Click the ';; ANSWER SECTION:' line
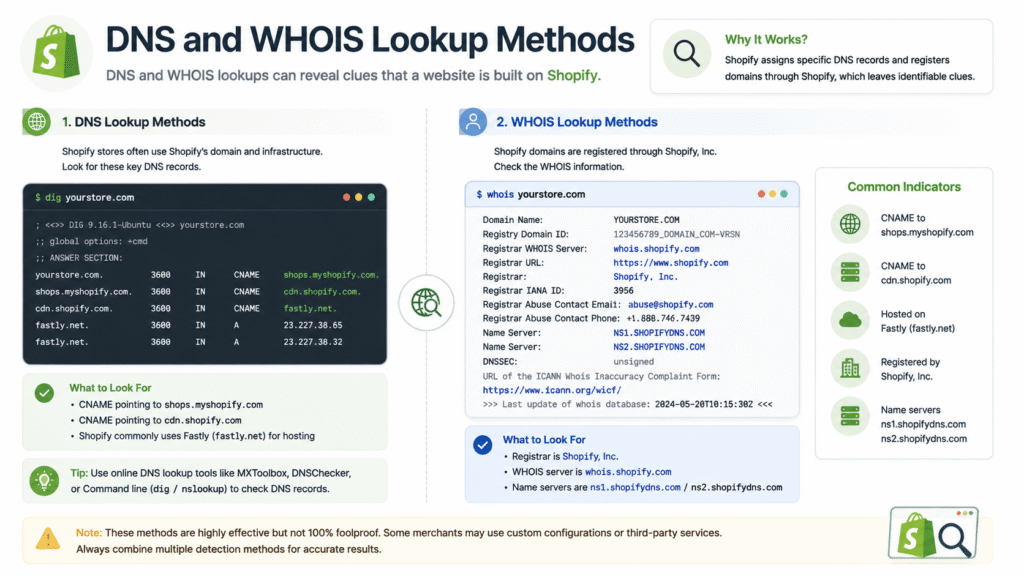 78,258
